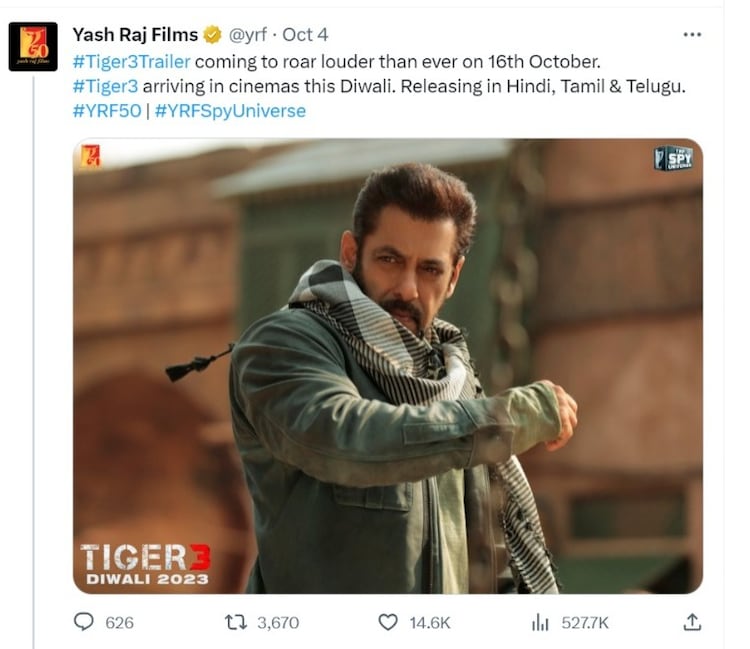
Task: Like the tweet with heart icon
Action: click(388, 622)
